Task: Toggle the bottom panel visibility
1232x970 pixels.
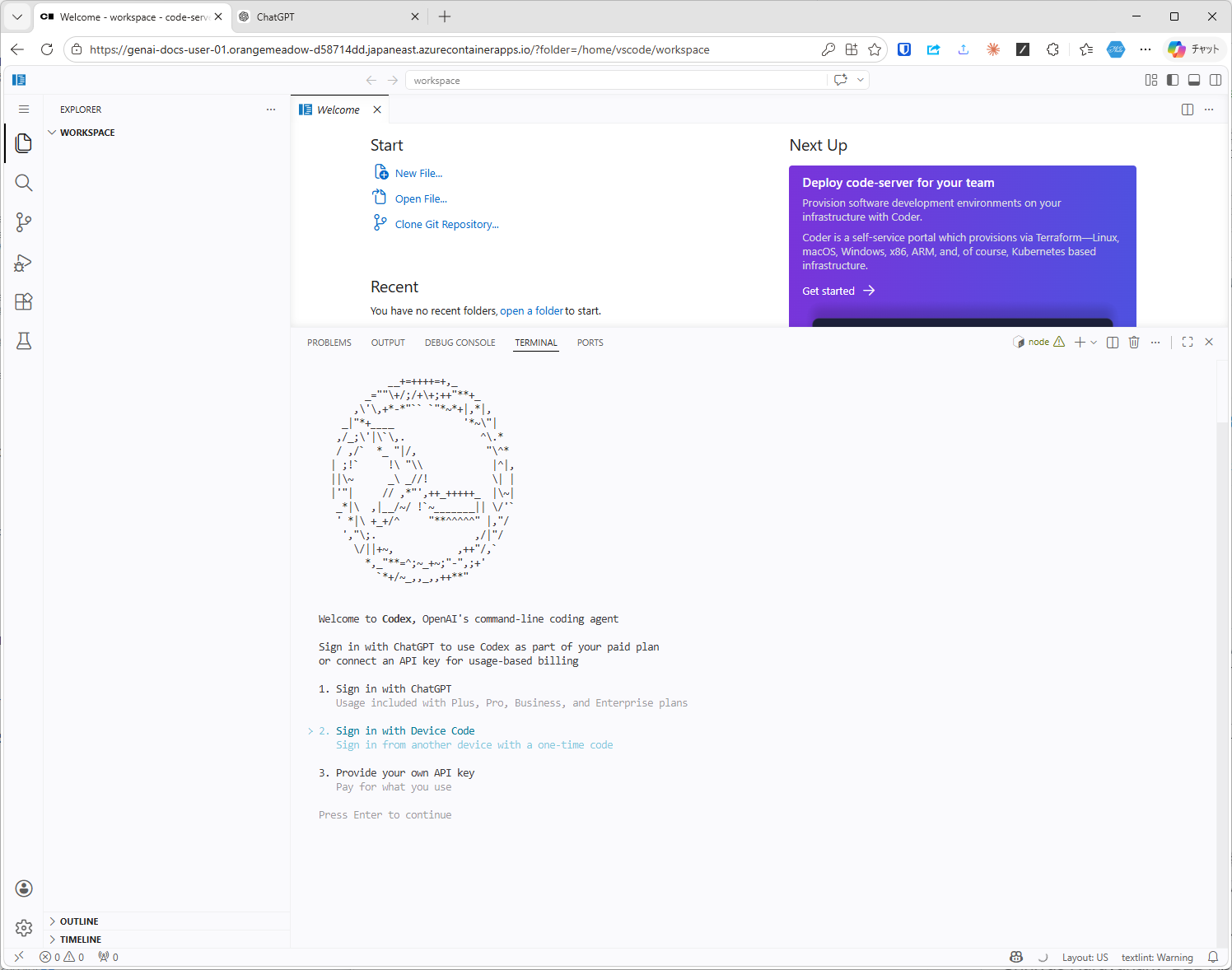Action: click(x=1194, y=80)
